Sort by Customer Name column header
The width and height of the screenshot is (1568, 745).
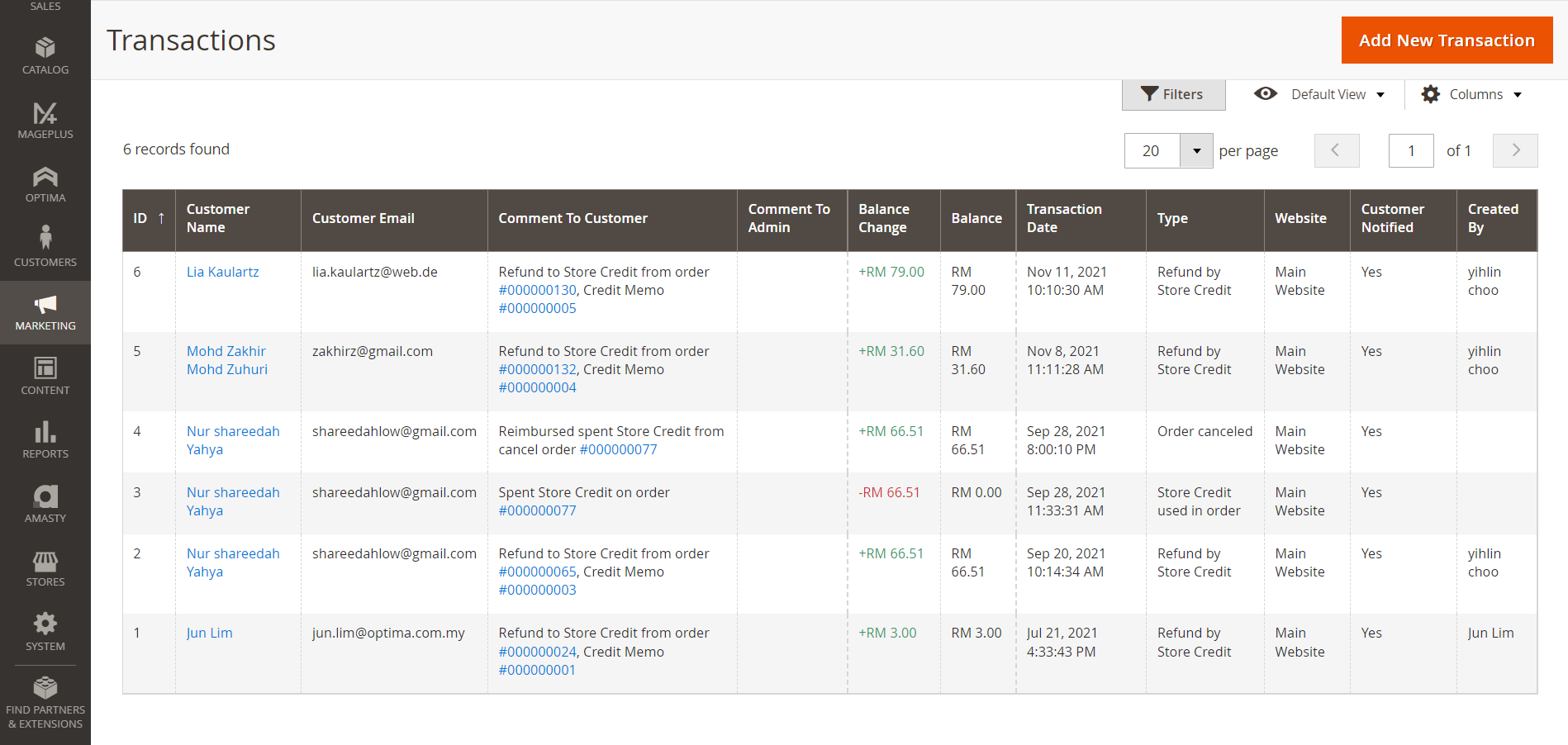point(238,219)
